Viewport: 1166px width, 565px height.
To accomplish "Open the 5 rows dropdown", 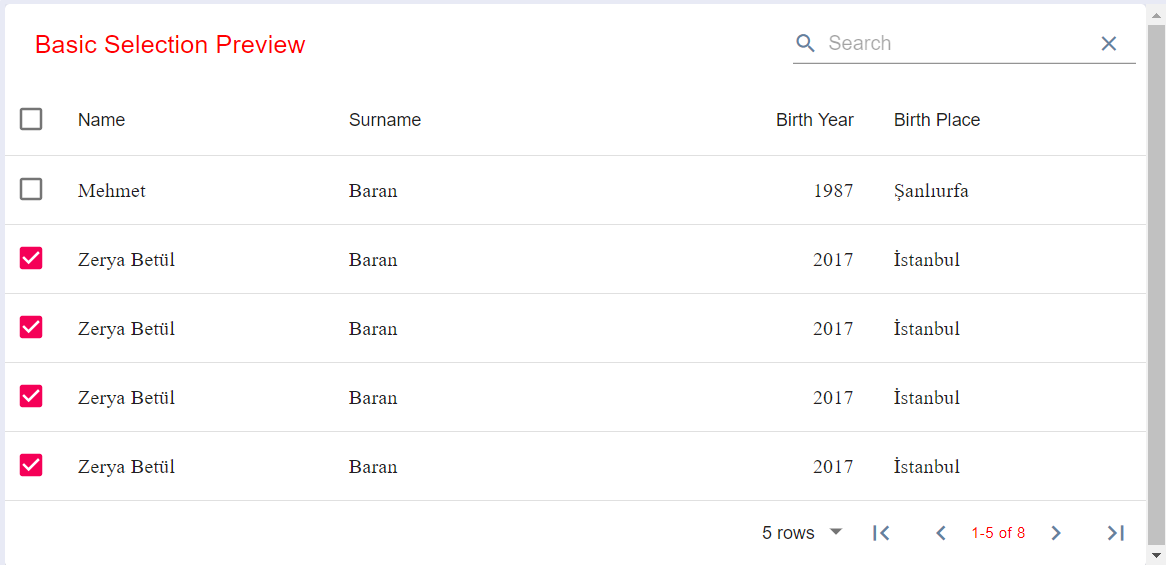I will pos(802,533).
